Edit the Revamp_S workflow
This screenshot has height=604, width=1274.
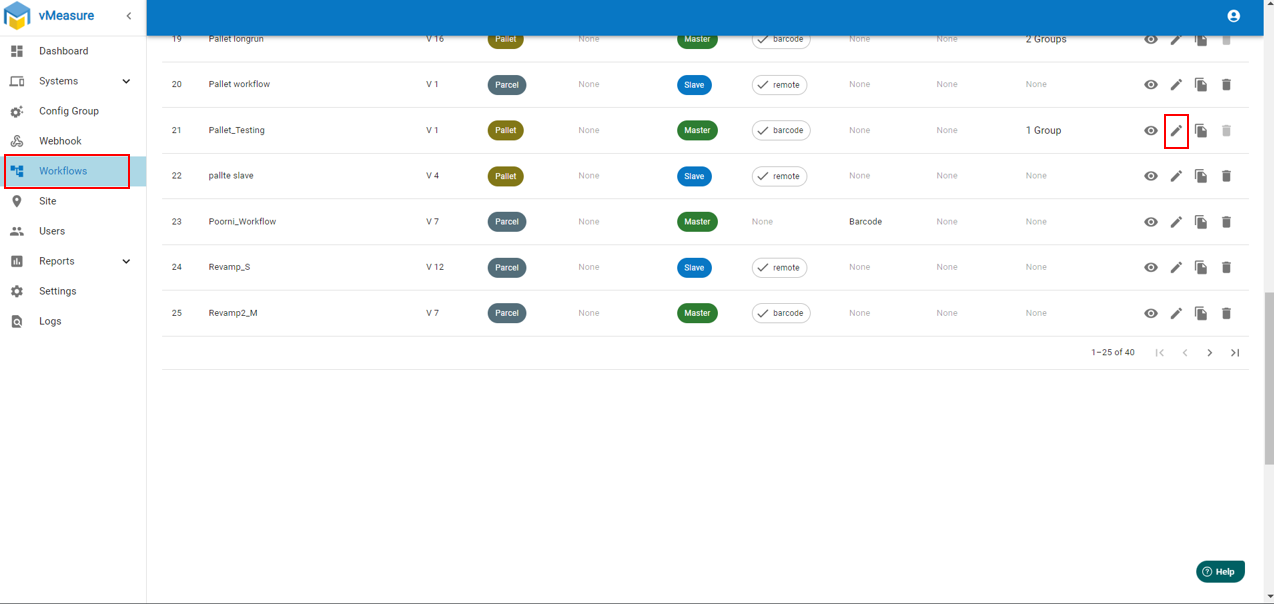coord(1176,268)
